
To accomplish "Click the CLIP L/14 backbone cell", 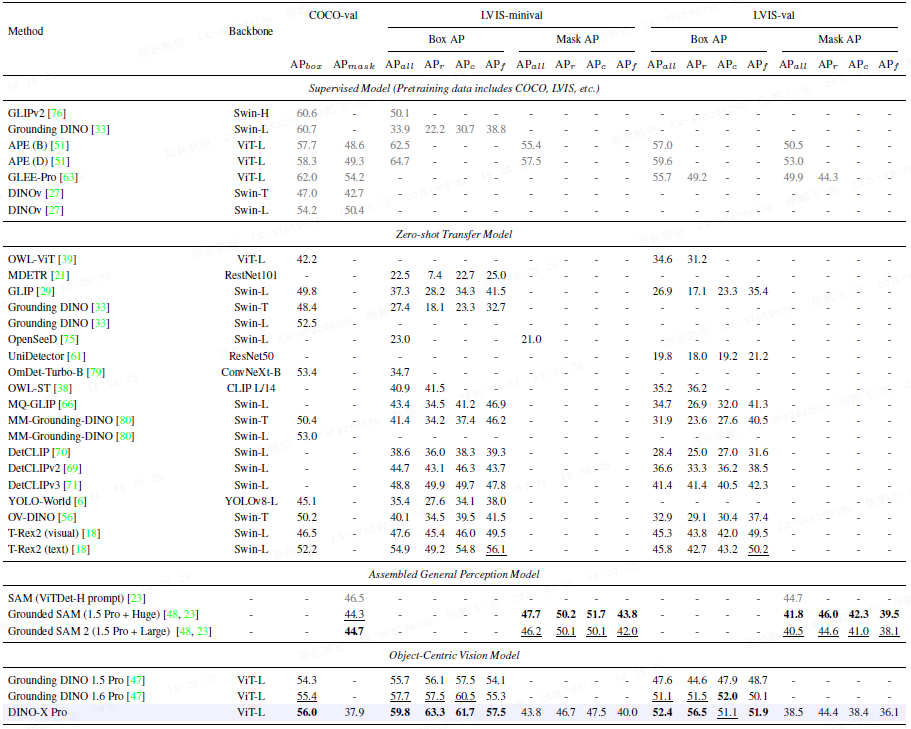I will tap(251, 388).
